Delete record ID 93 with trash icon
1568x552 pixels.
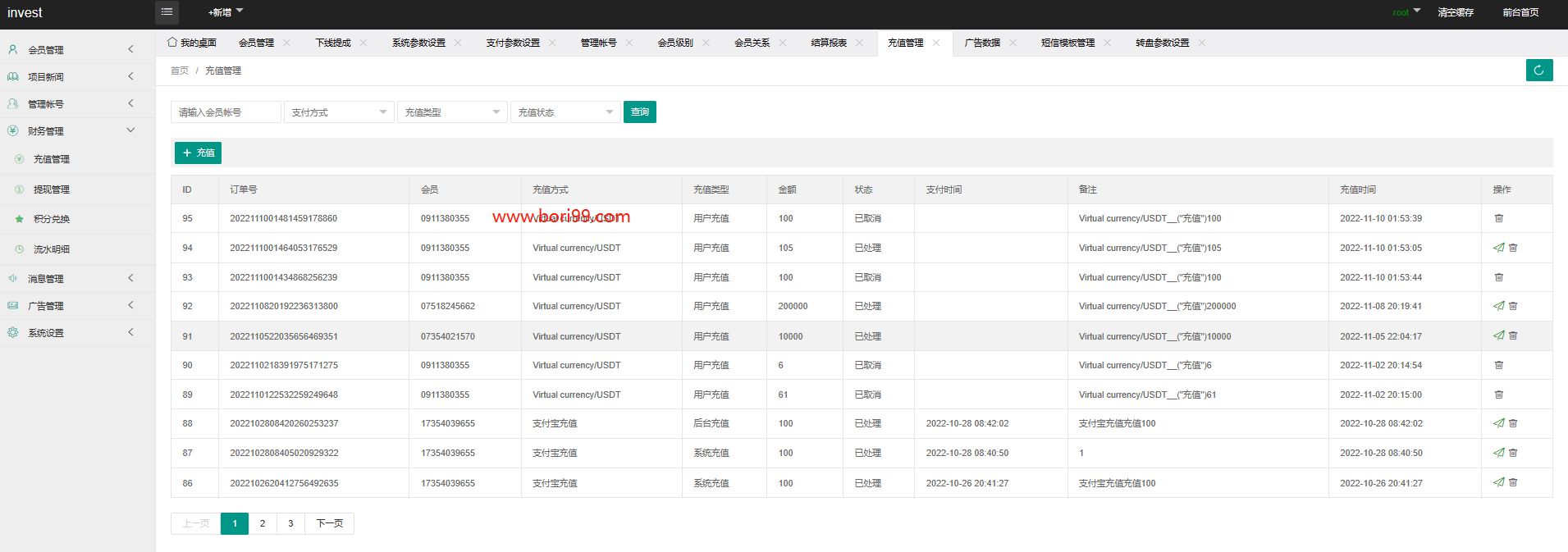1498,277
